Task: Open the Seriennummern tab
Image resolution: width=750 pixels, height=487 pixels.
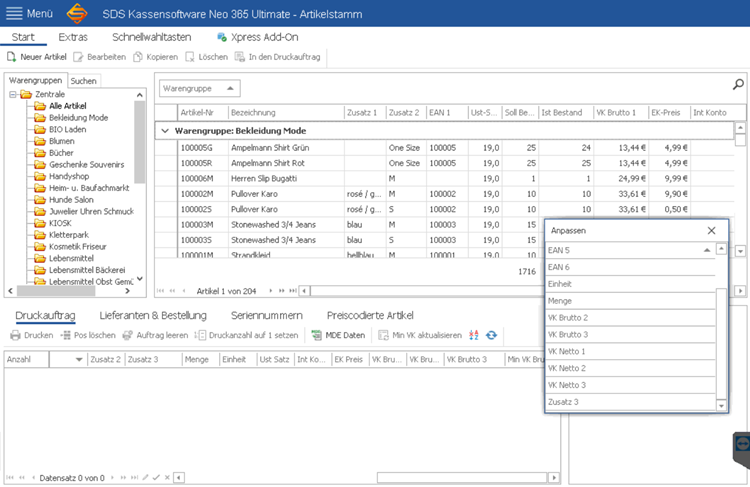Action: (x=266, y=315)
